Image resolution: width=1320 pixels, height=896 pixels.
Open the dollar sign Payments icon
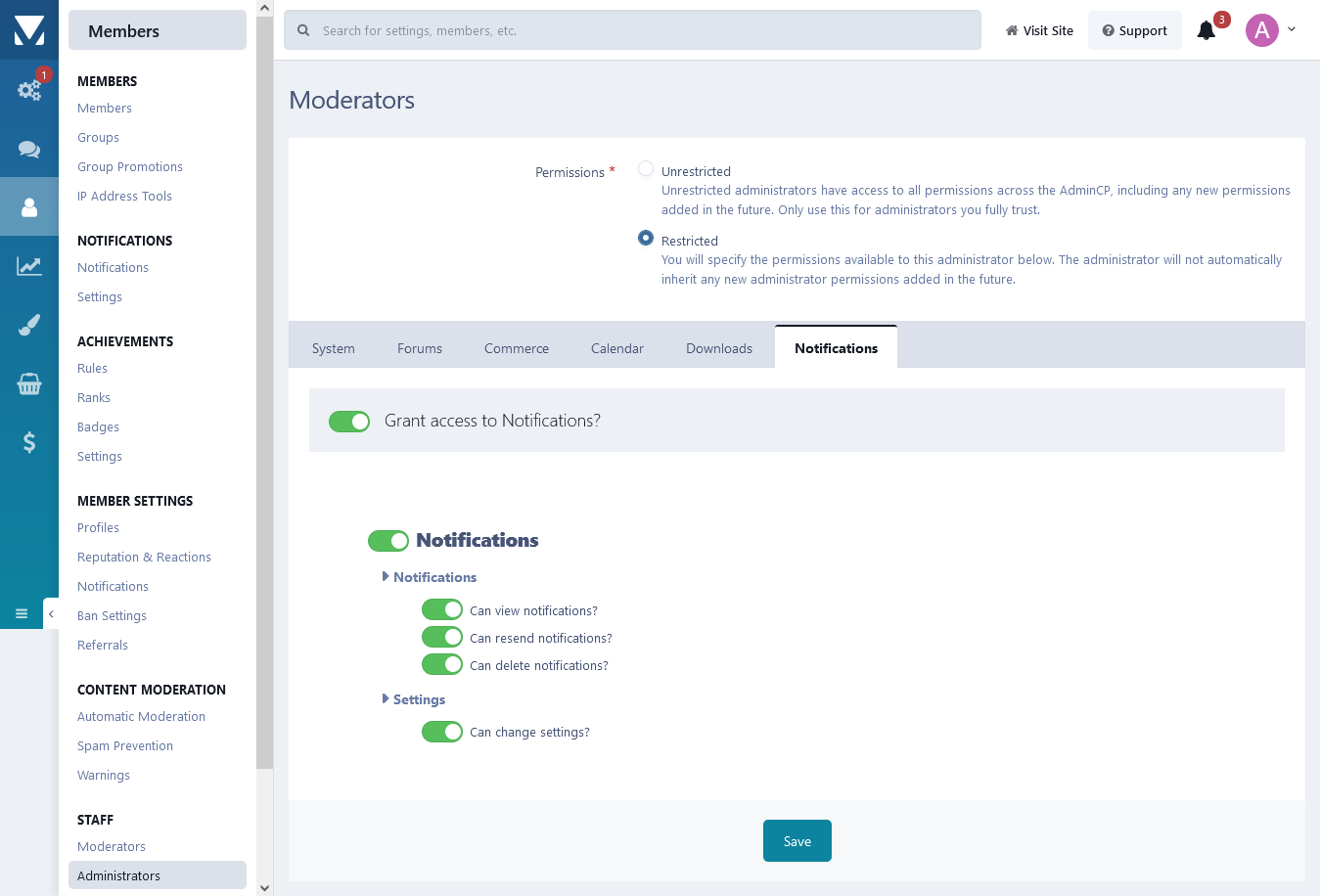(x=29, y=442)
